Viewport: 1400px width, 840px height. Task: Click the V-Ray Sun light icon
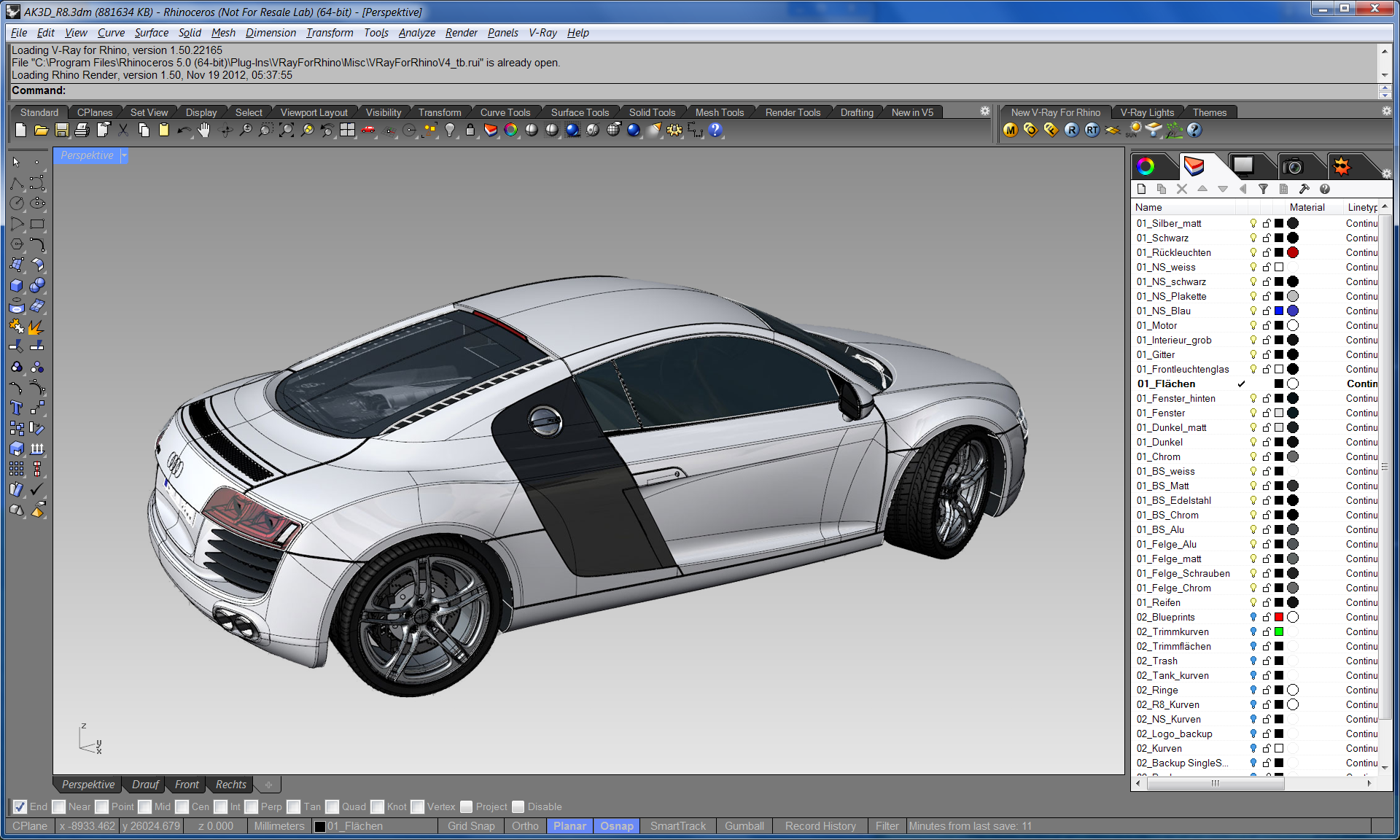1132,130
